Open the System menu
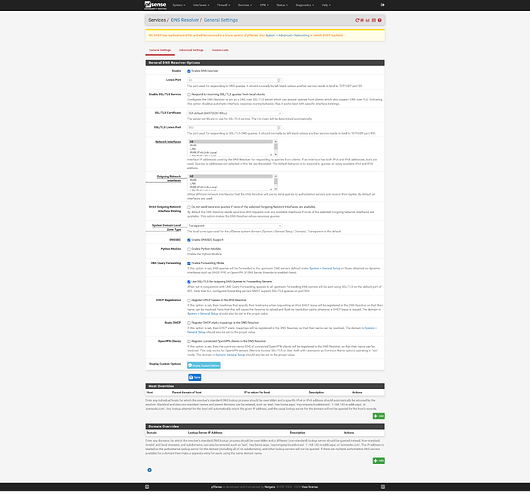This screenshot has height=500, width=530. (179, 5)
